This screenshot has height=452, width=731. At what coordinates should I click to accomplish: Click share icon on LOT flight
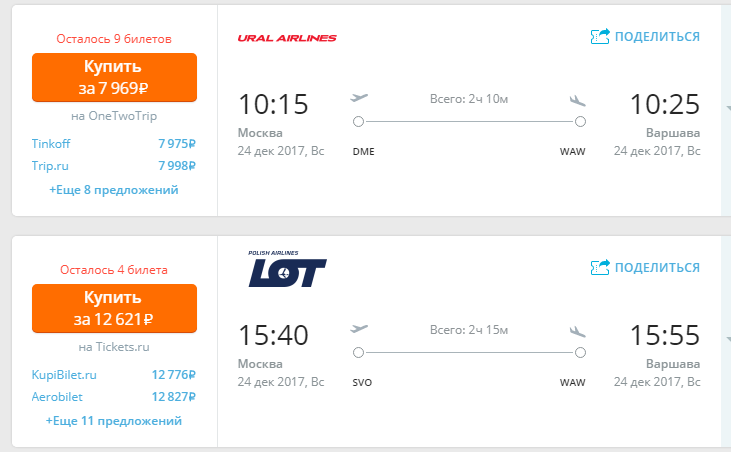(x=600, y=267)
